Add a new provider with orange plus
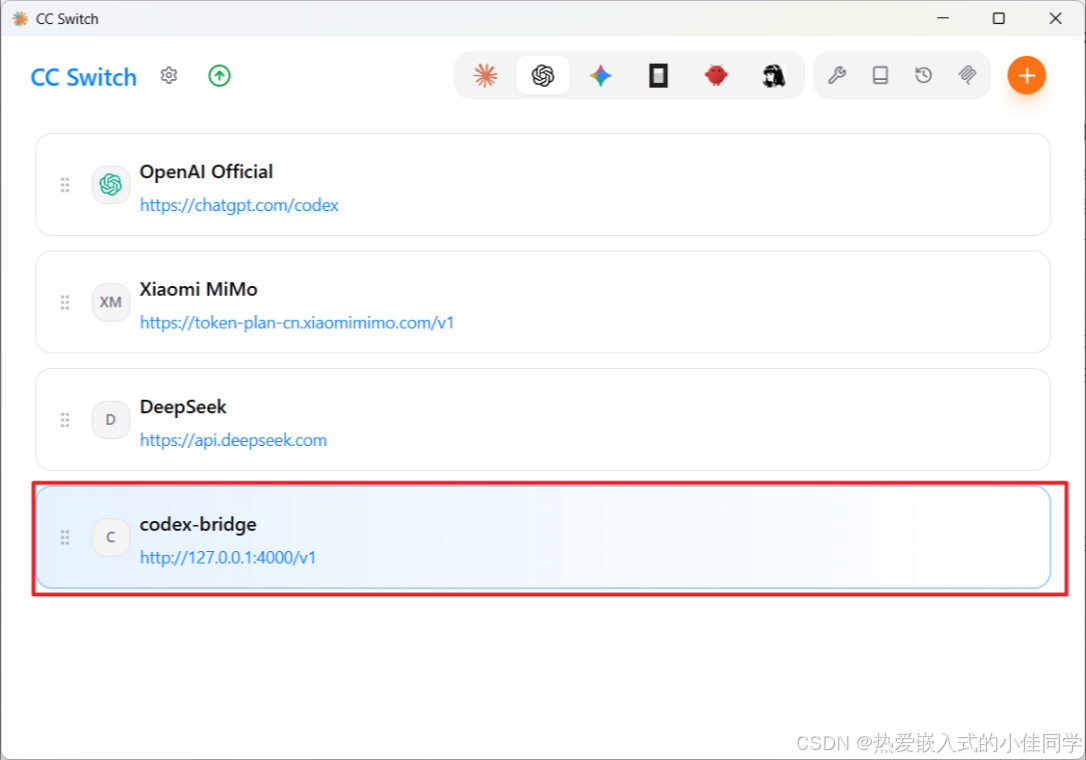Image resolution: width=1086 pixels, height=760 pixels. (1026, 75)
